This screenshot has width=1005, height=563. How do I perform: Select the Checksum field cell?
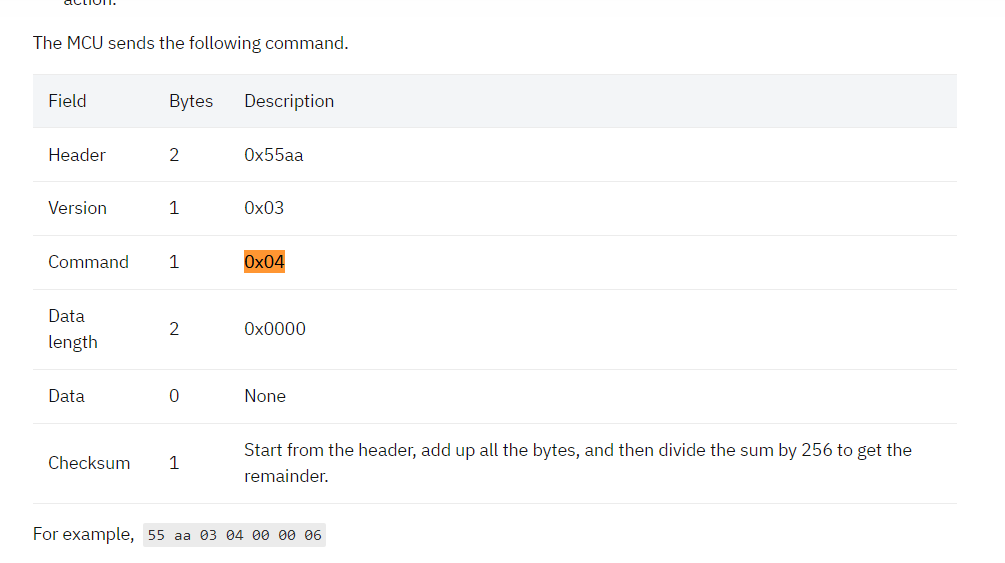tap(89, 463)
